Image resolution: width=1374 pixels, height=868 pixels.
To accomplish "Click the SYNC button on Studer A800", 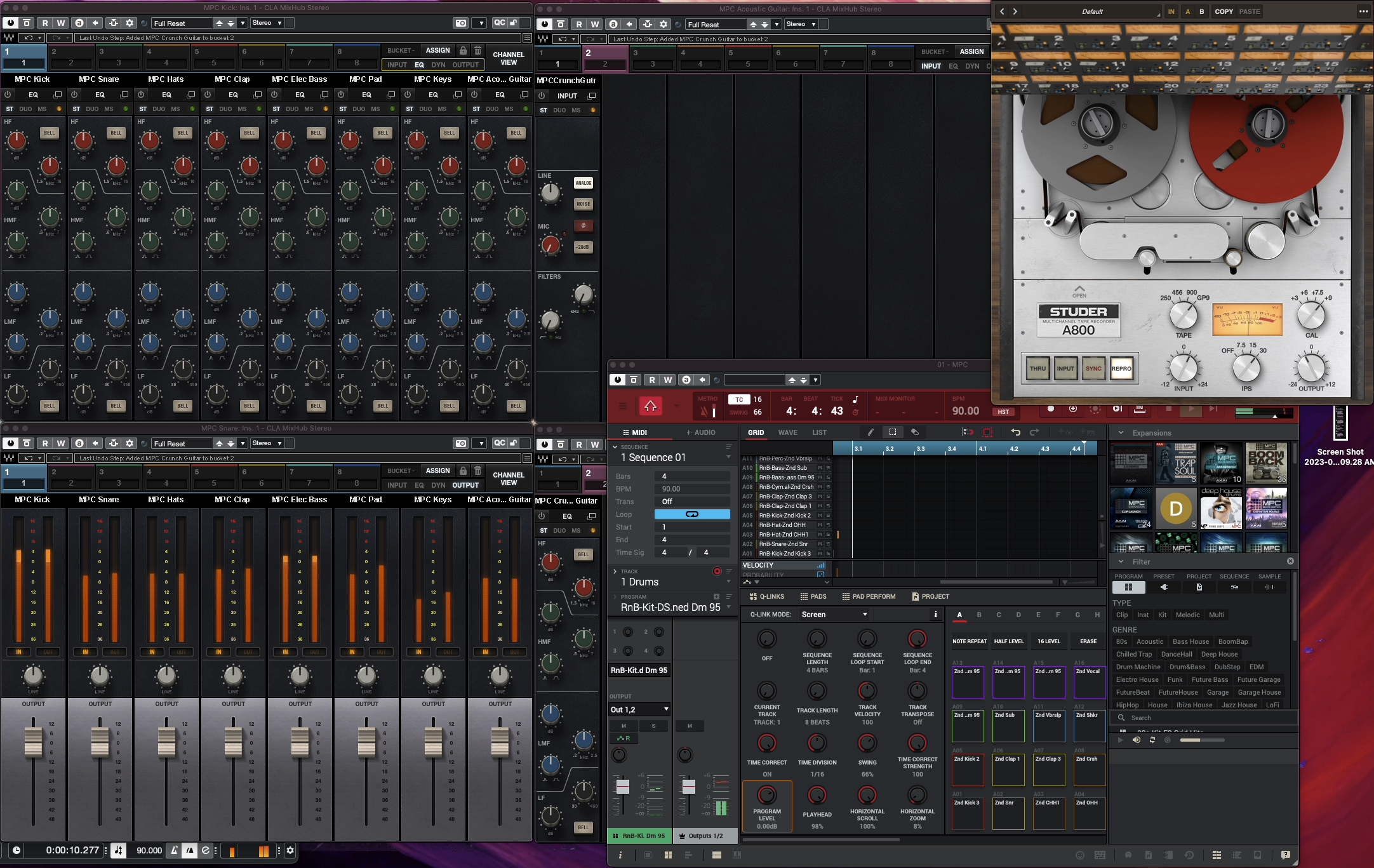I will click(1093, 368).
